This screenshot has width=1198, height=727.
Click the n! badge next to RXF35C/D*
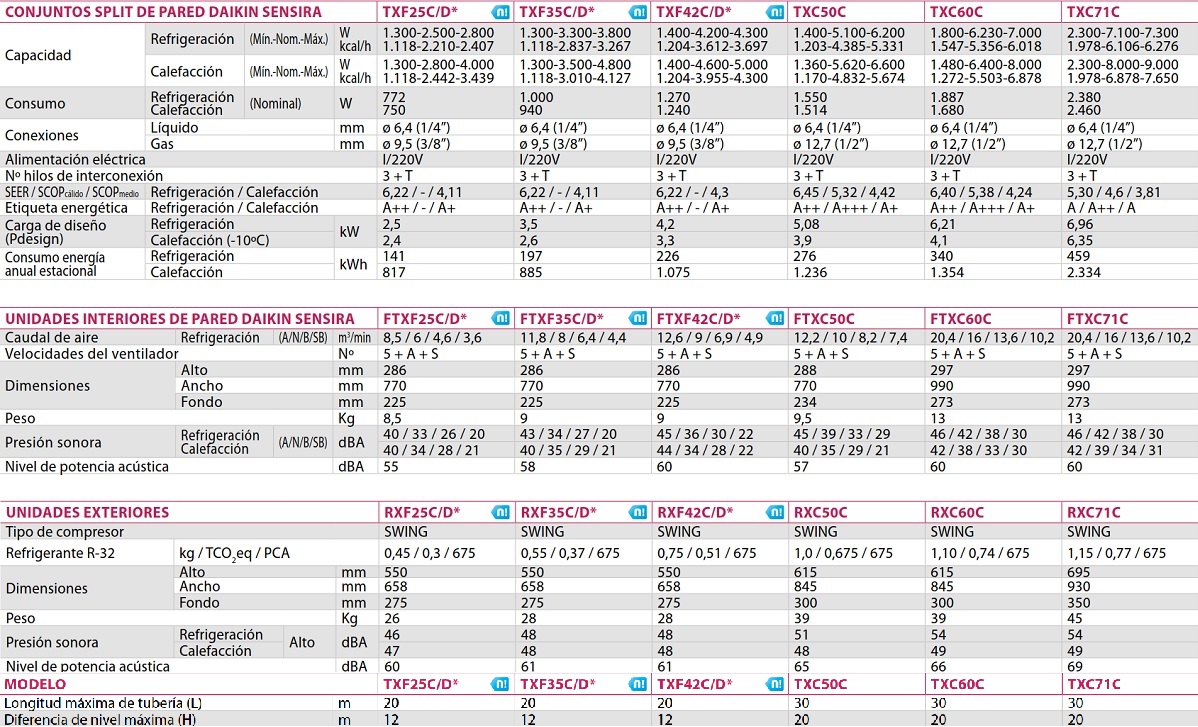637,512
